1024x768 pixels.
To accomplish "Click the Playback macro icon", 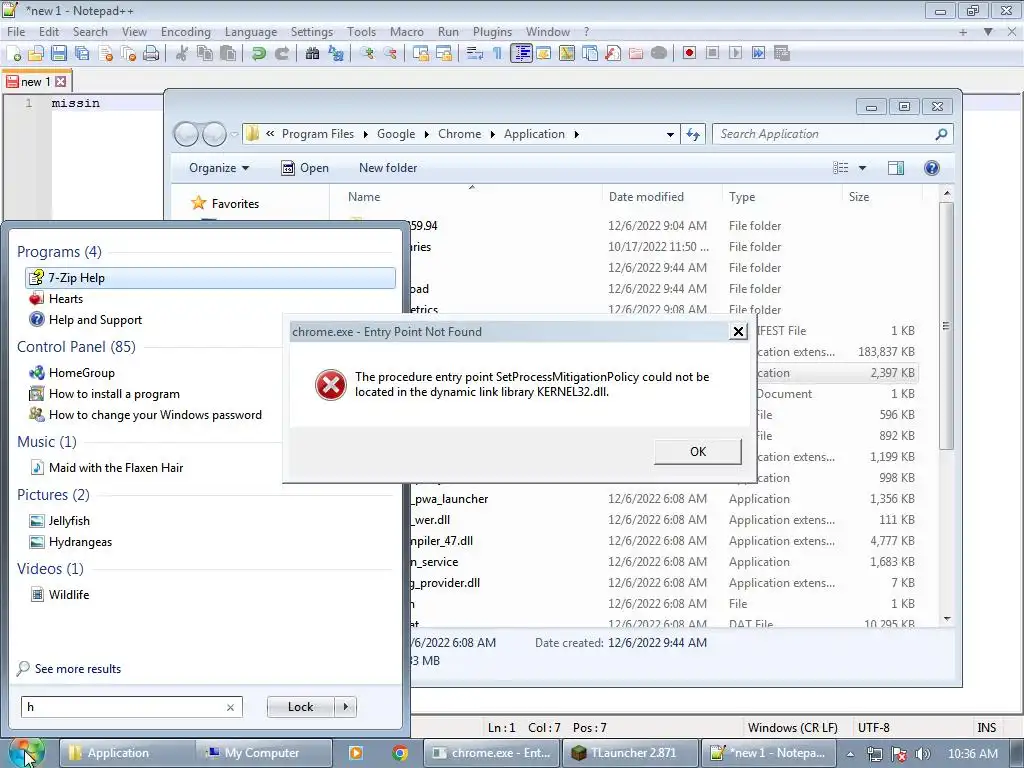I will [735, 53].
